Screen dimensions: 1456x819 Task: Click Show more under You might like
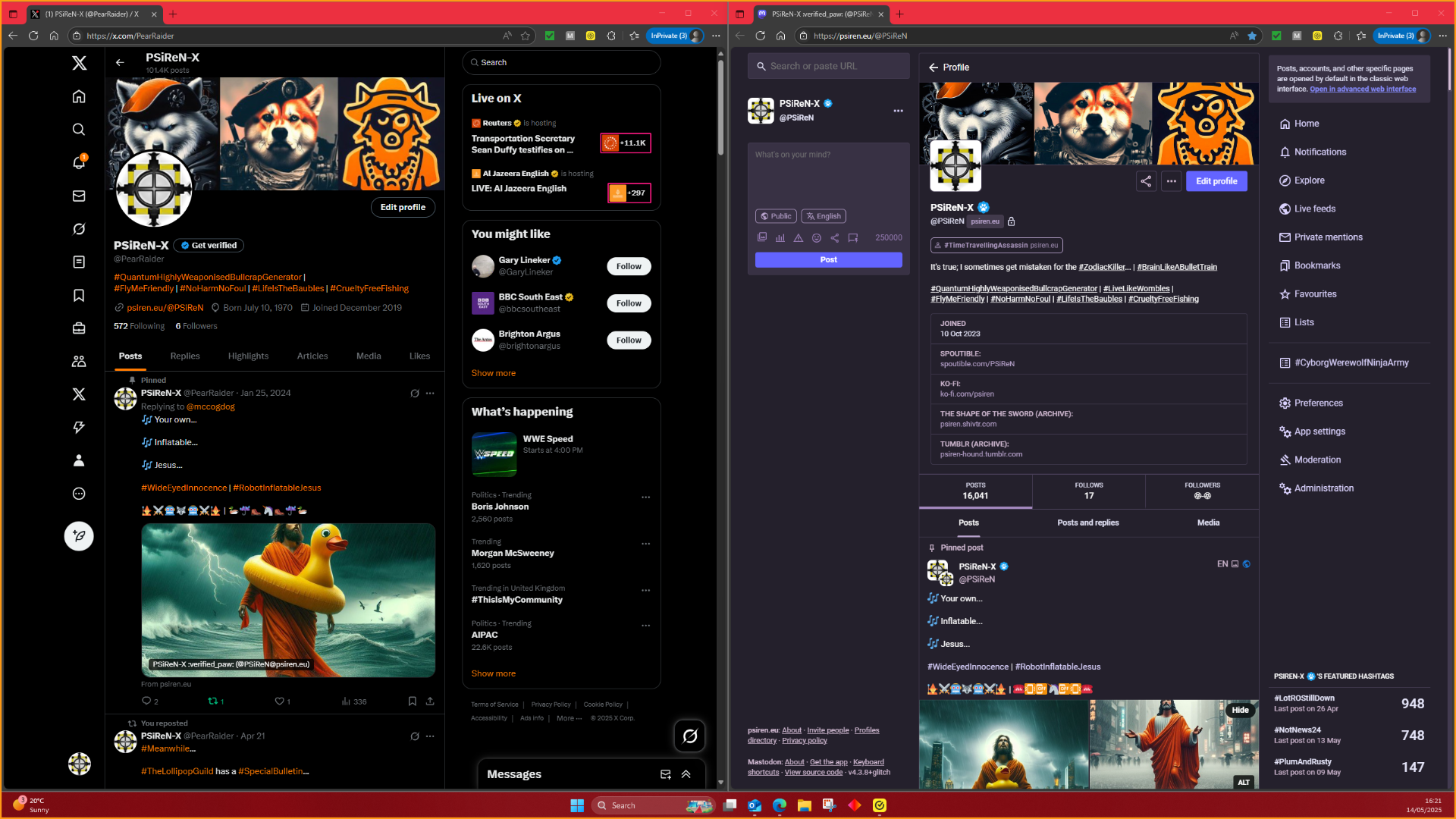[x=494, y=373]
